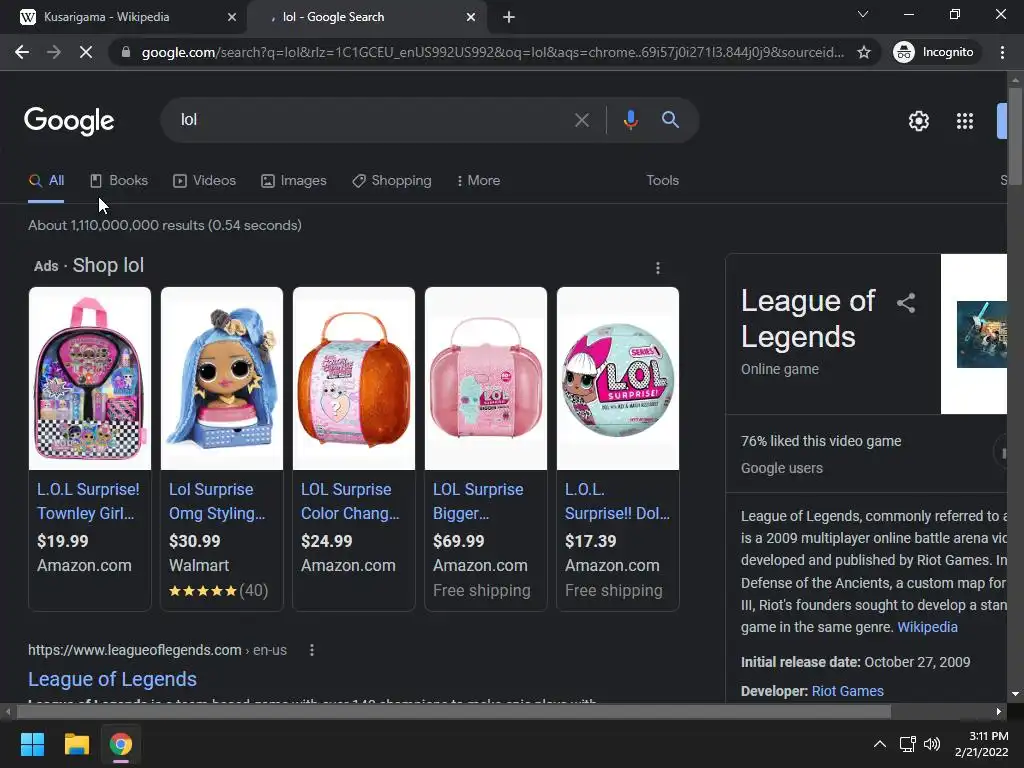Viewport: 1024px width, 768px height.
Task: Click "76% liked this video game" text
Action: pos(821,441)
